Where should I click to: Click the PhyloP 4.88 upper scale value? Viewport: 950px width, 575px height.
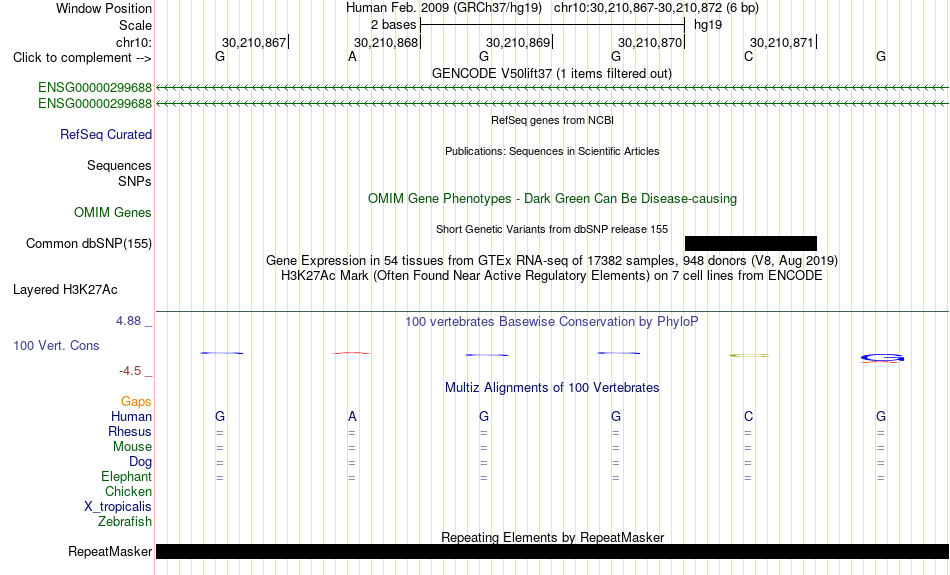(128, 321)
